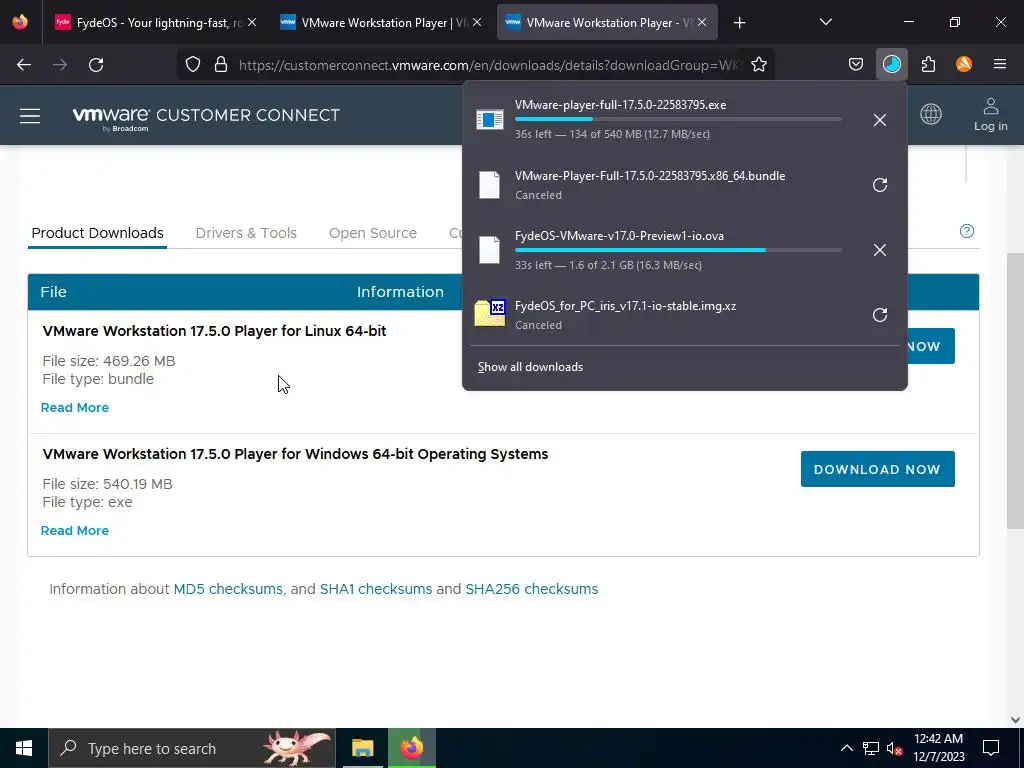The image size is (1024, 768).
Task: Save page to Pocket
Action: coord(856,65)
